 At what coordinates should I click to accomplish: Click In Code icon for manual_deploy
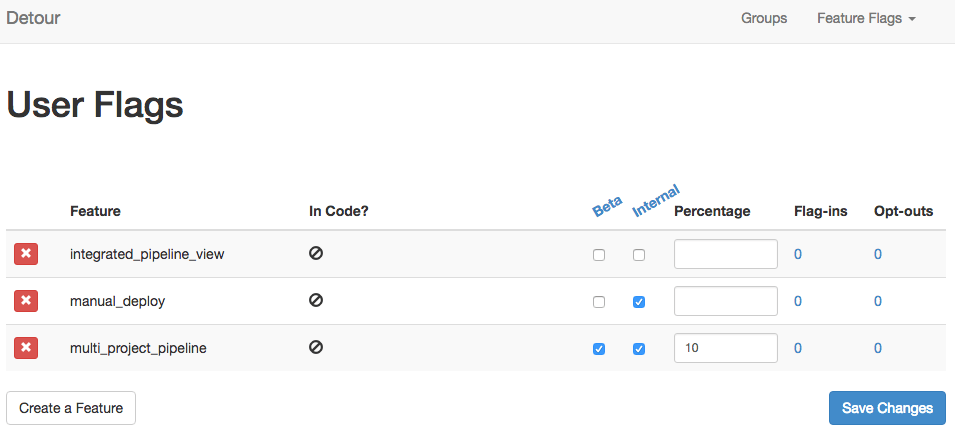pos(316,300)
